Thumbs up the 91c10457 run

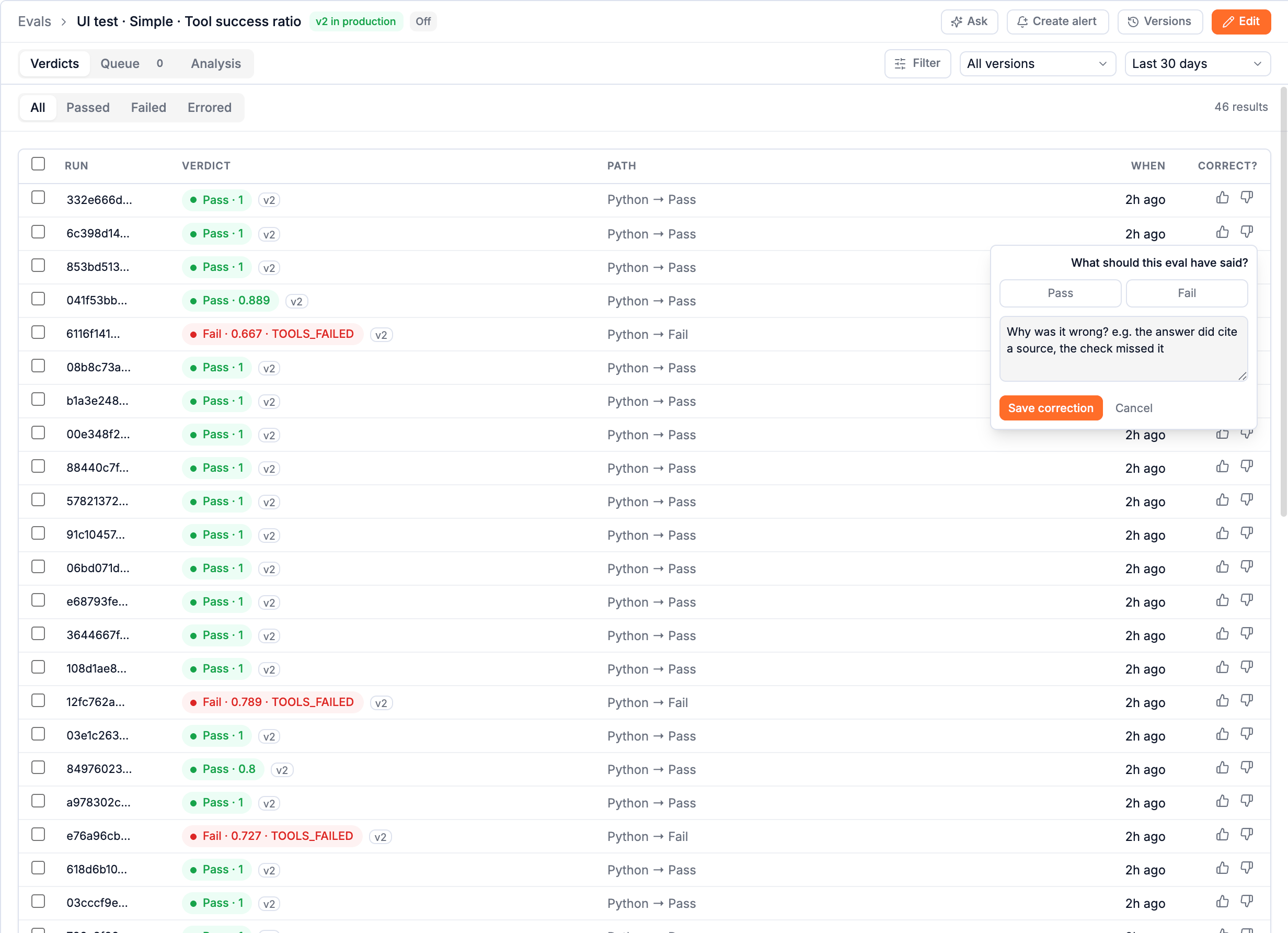[1222, 533]
